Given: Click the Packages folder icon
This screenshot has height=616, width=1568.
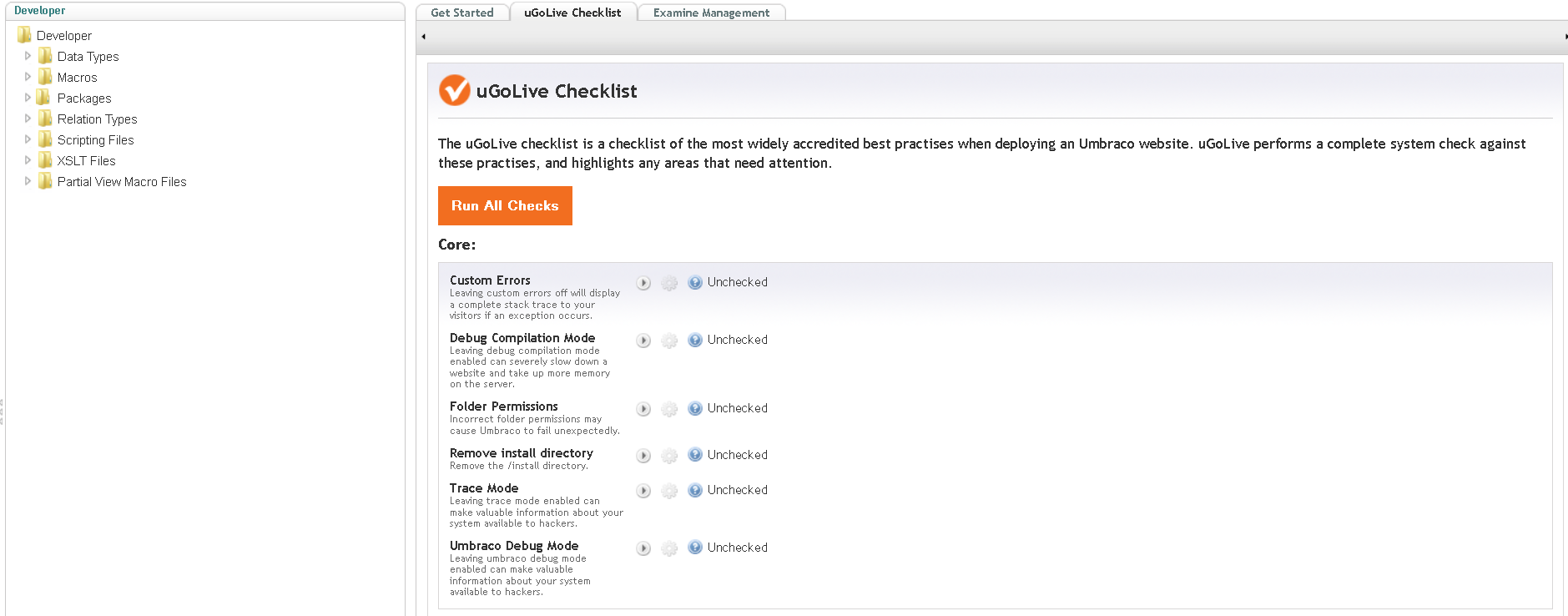Looking at the screenshot, I should (x=45, y=98).
